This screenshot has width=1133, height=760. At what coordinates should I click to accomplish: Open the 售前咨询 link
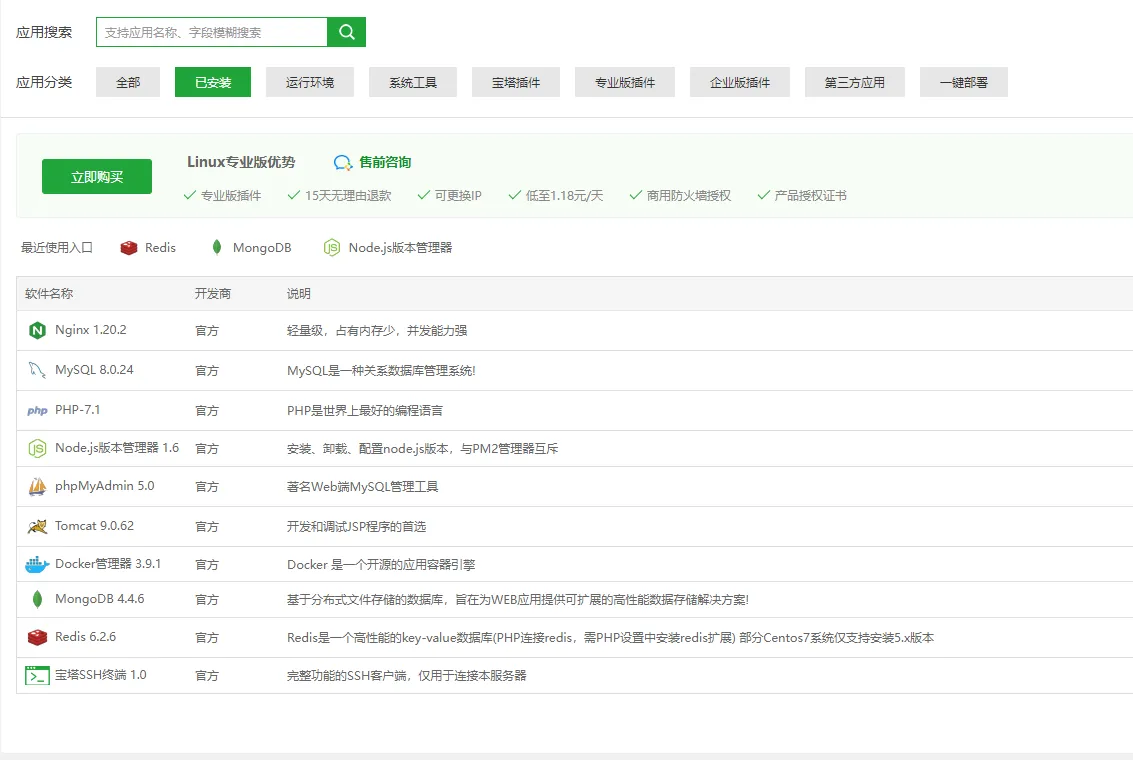pos(385,163)
